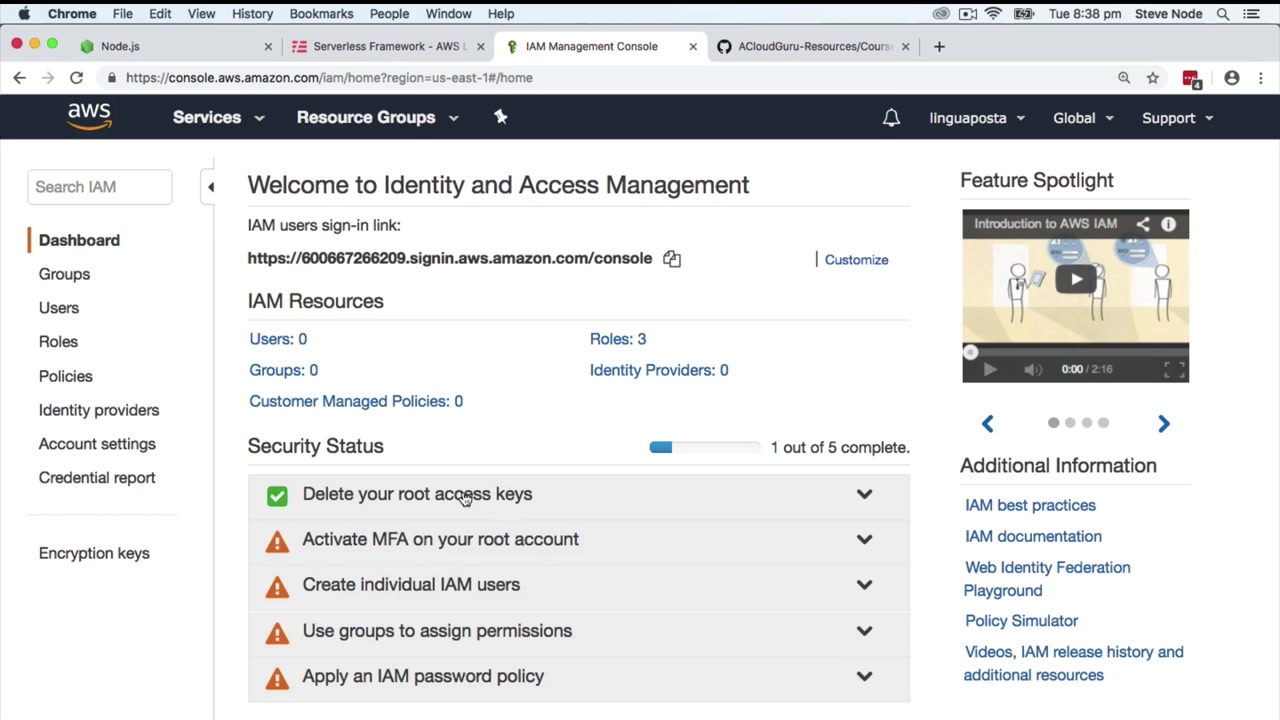Viewport: 1280px width, 720px height.
Task: Collapse the IAM sidebar with arrow
Action: tap(210, 187)
